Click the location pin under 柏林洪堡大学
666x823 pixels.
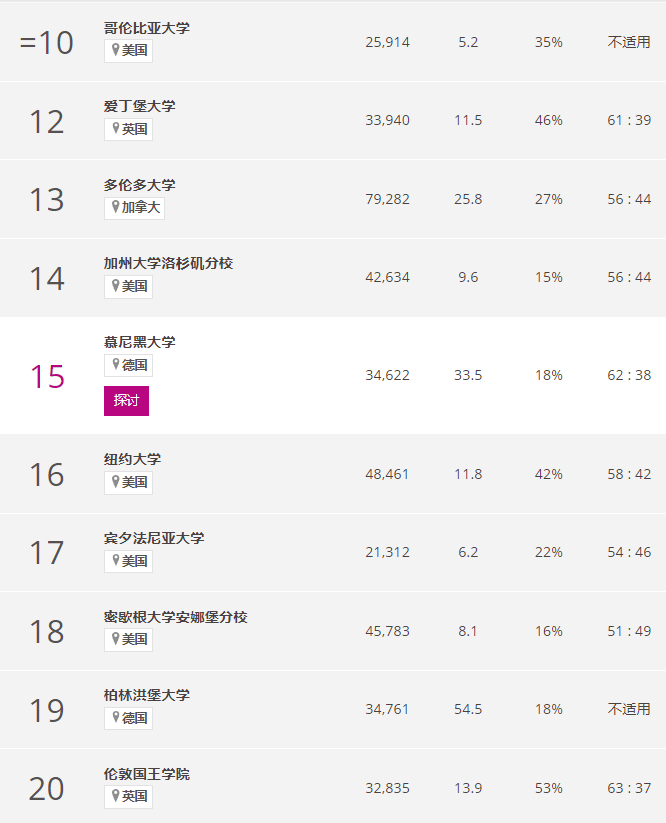pyautogui.click(x=115, y=717)
